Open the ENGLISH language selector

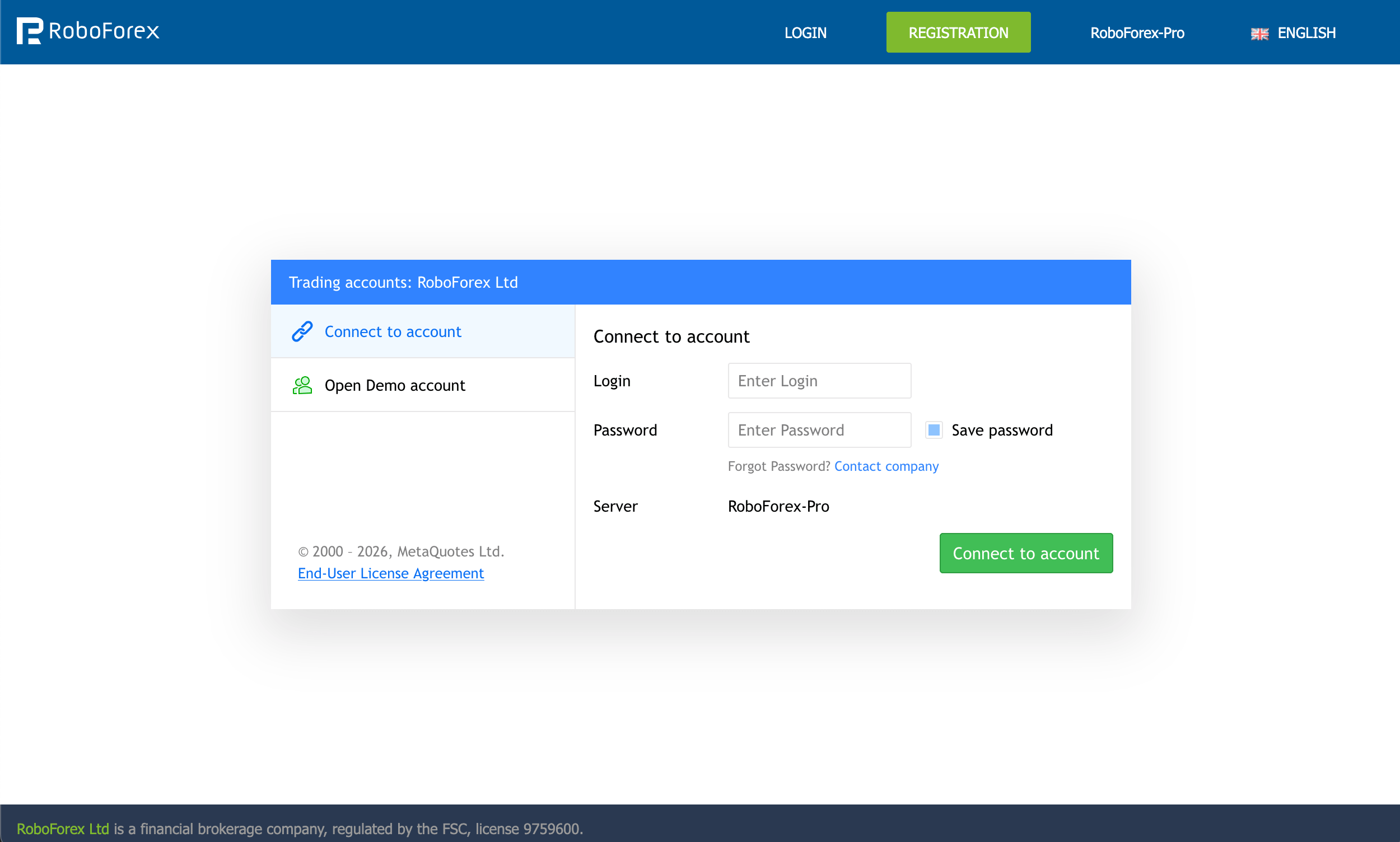tap(1292, 33)
